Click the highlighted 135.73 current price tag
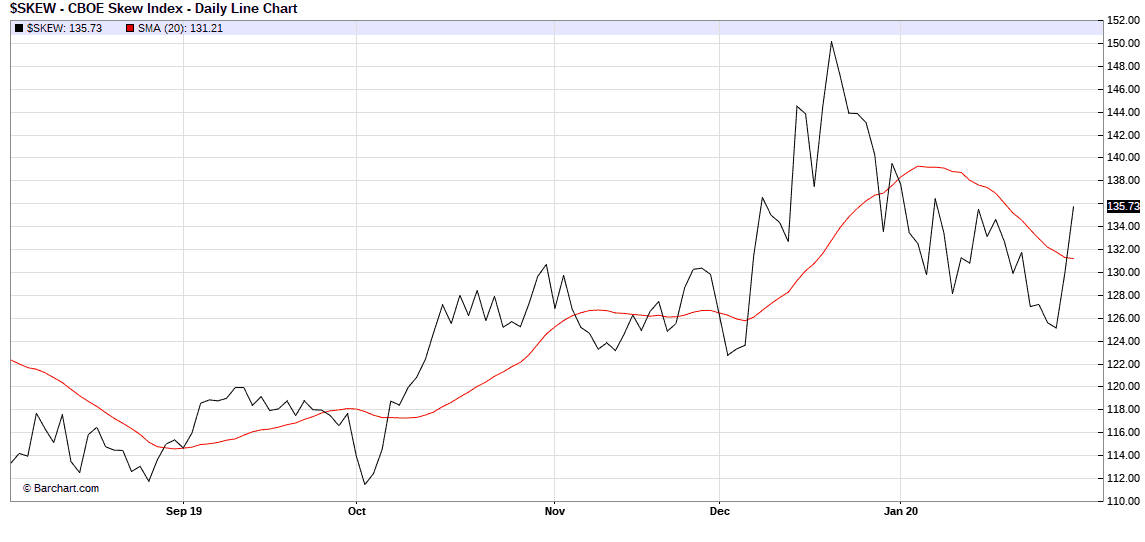The image size is (1145, 542). pos(1124,206)
